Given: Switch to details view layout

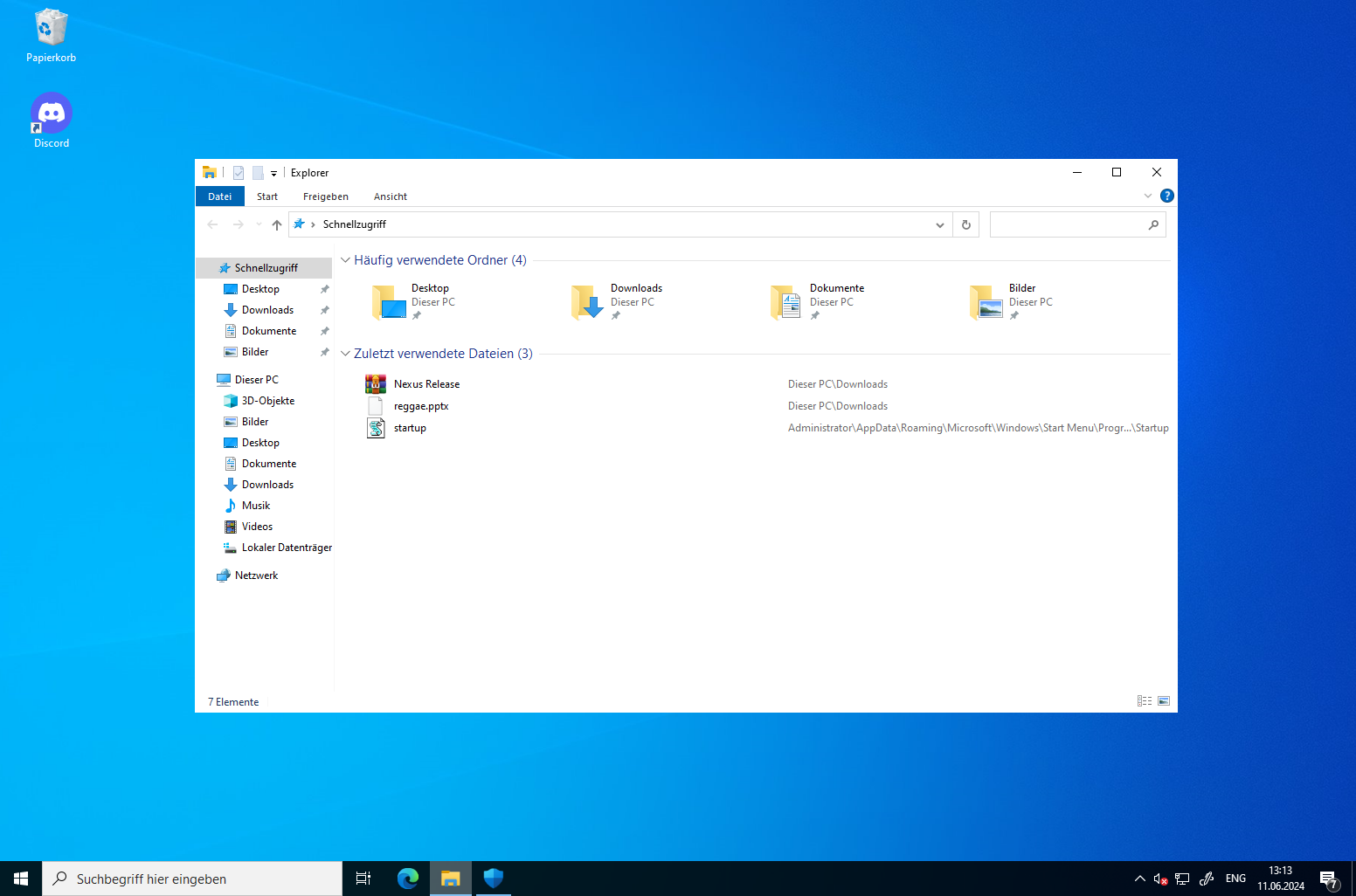Looking at the screenshot, I should pyautogui.click(x=1145, y=701).
